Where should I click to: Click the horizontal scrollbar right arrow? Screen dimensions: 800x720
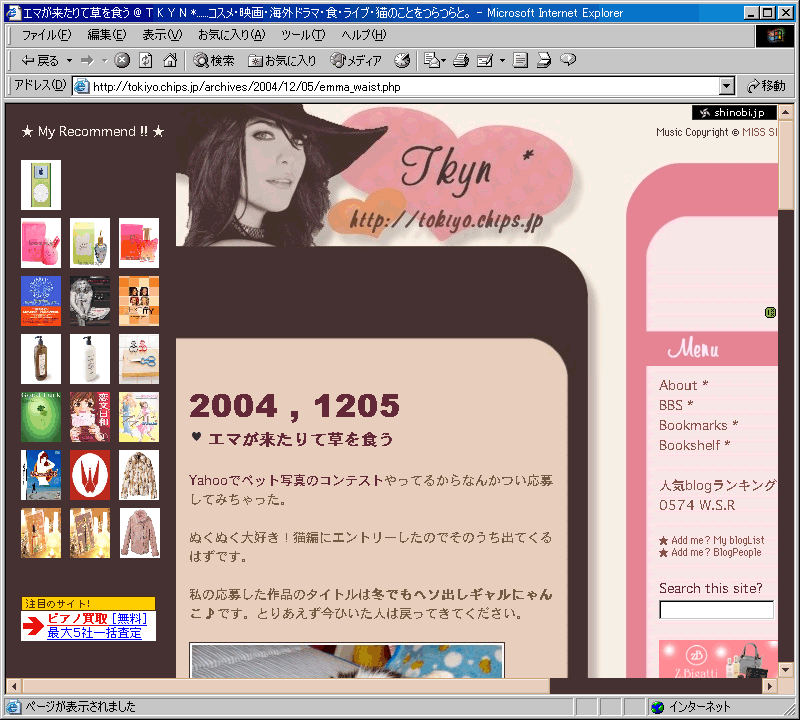pyautogui.click(x=770, y=686)
